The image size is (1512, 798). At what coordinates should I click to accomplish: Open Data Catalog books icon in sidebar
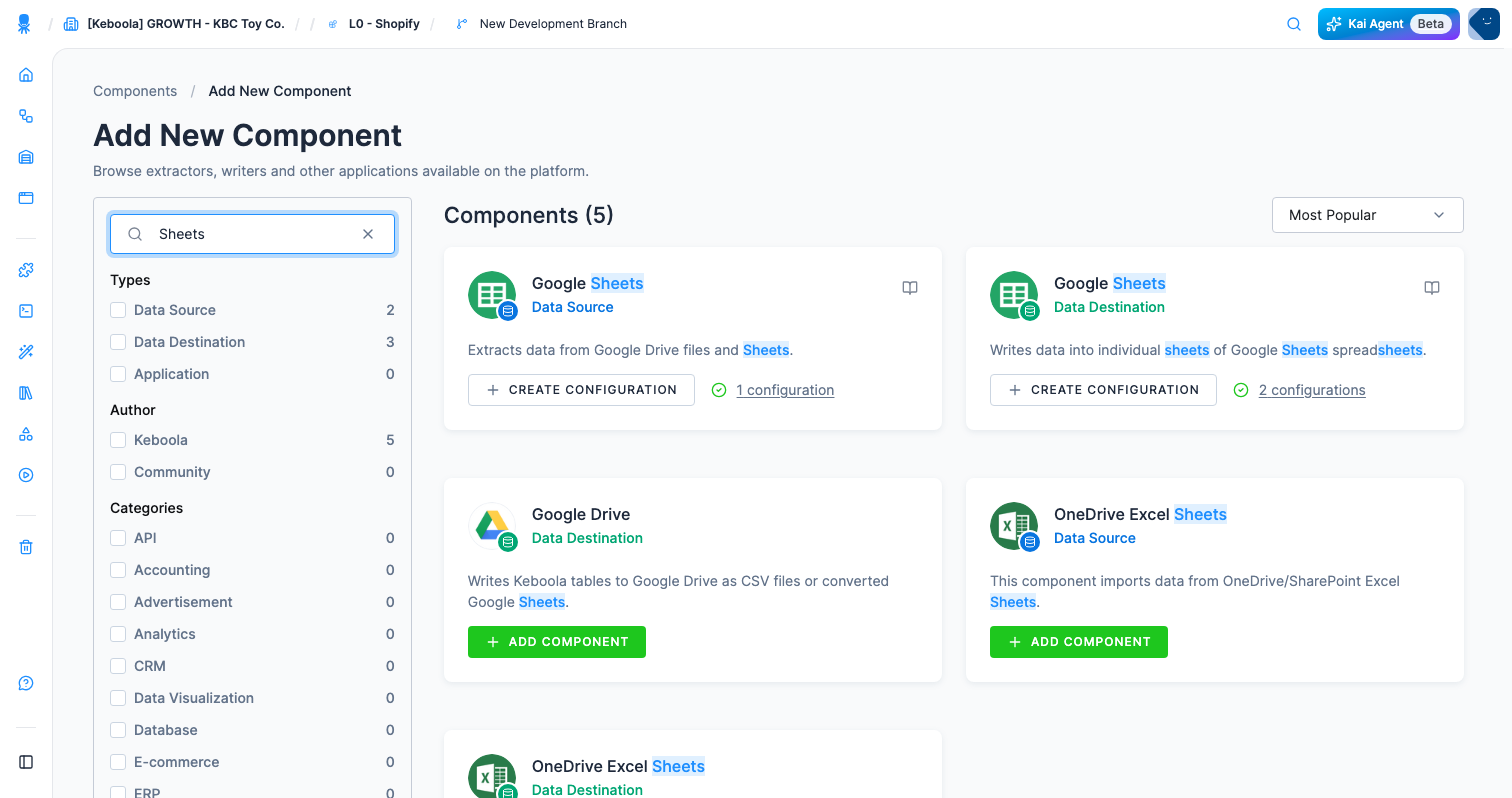point(26,393)
